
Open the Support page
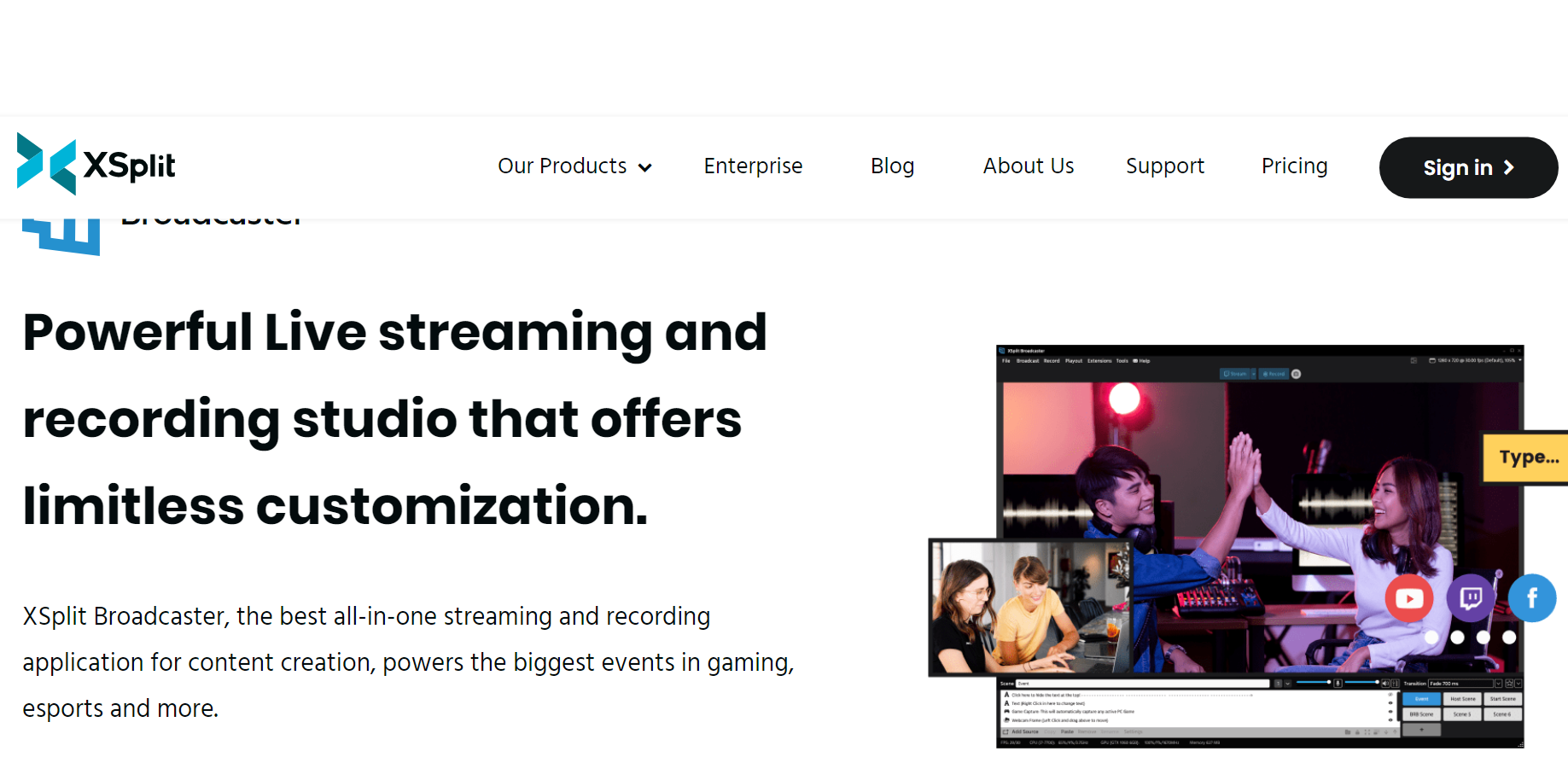tap(1164, 166)
